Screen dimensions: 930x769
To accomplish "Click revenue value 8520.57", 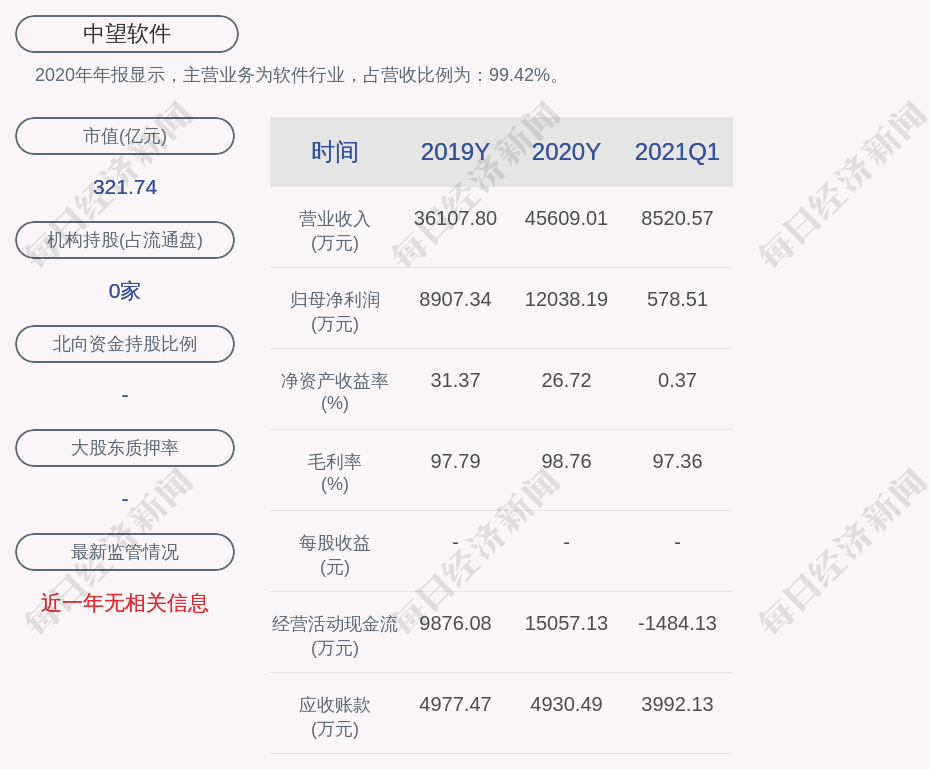I will (677, 218).
